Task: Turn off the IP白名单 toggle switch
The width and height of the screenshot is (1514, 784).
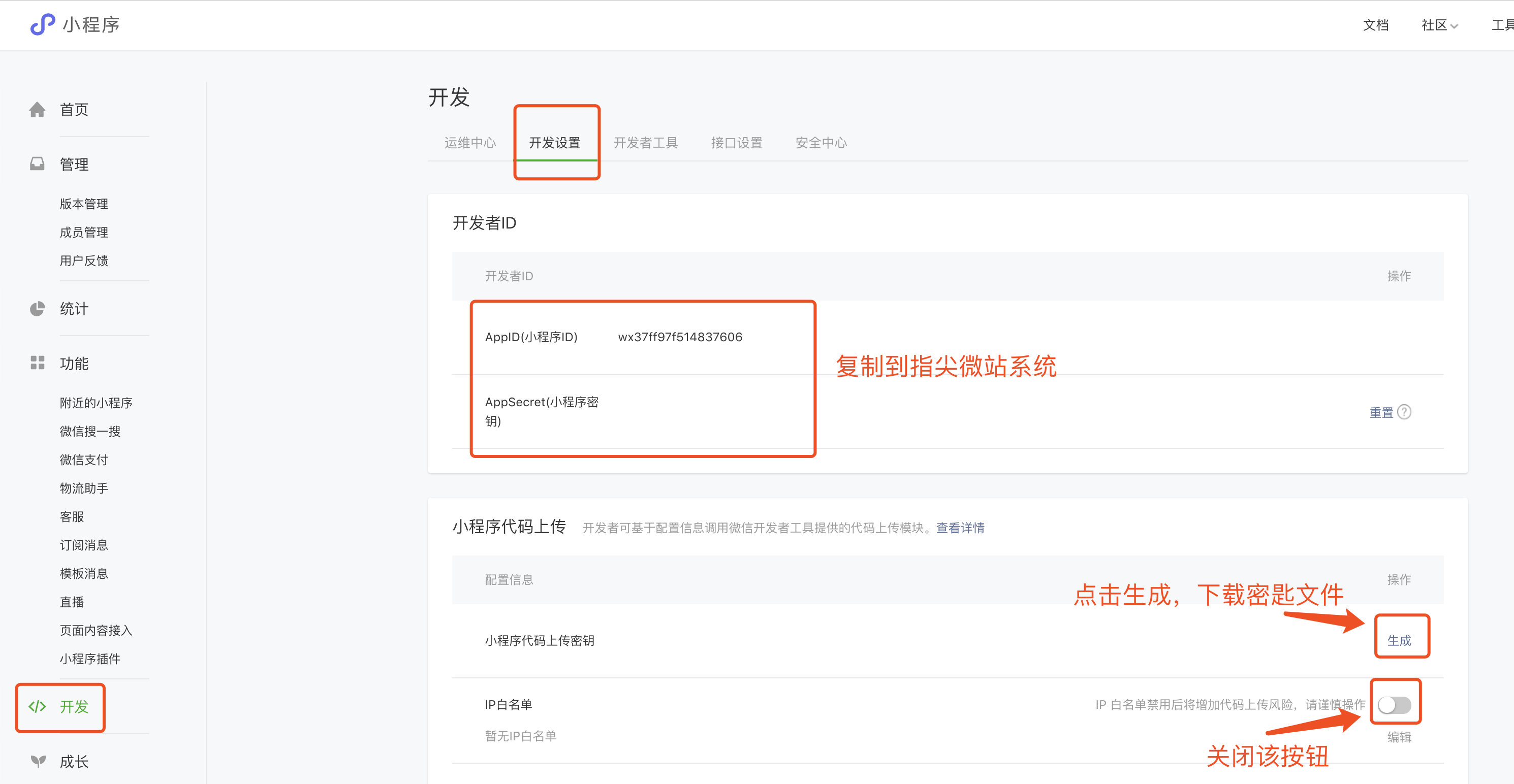Action: coord(1394,705)
